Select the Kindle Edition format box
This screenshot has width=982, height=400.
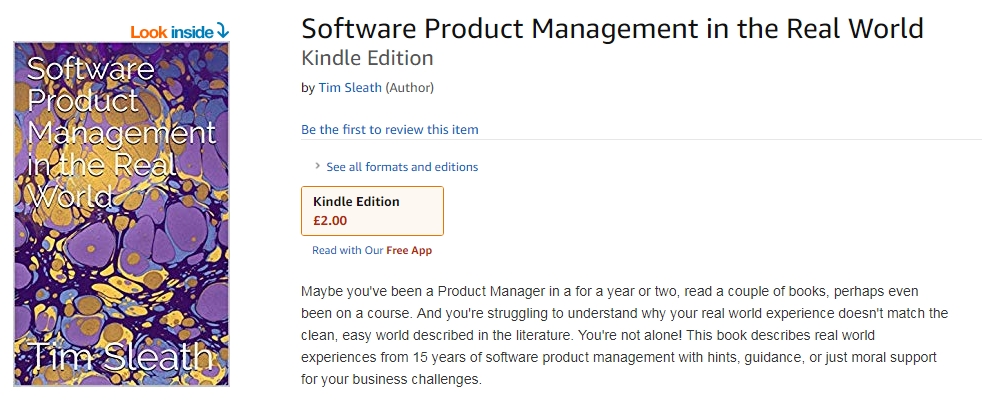372,210
